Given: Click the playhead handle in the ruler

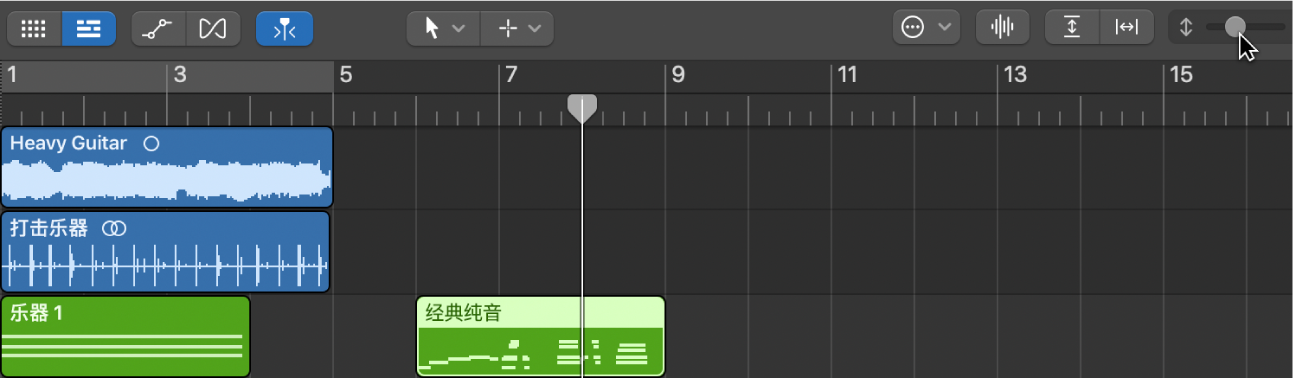Looking at the screenshot, I should pyautogui.click(x=582, y=108).
